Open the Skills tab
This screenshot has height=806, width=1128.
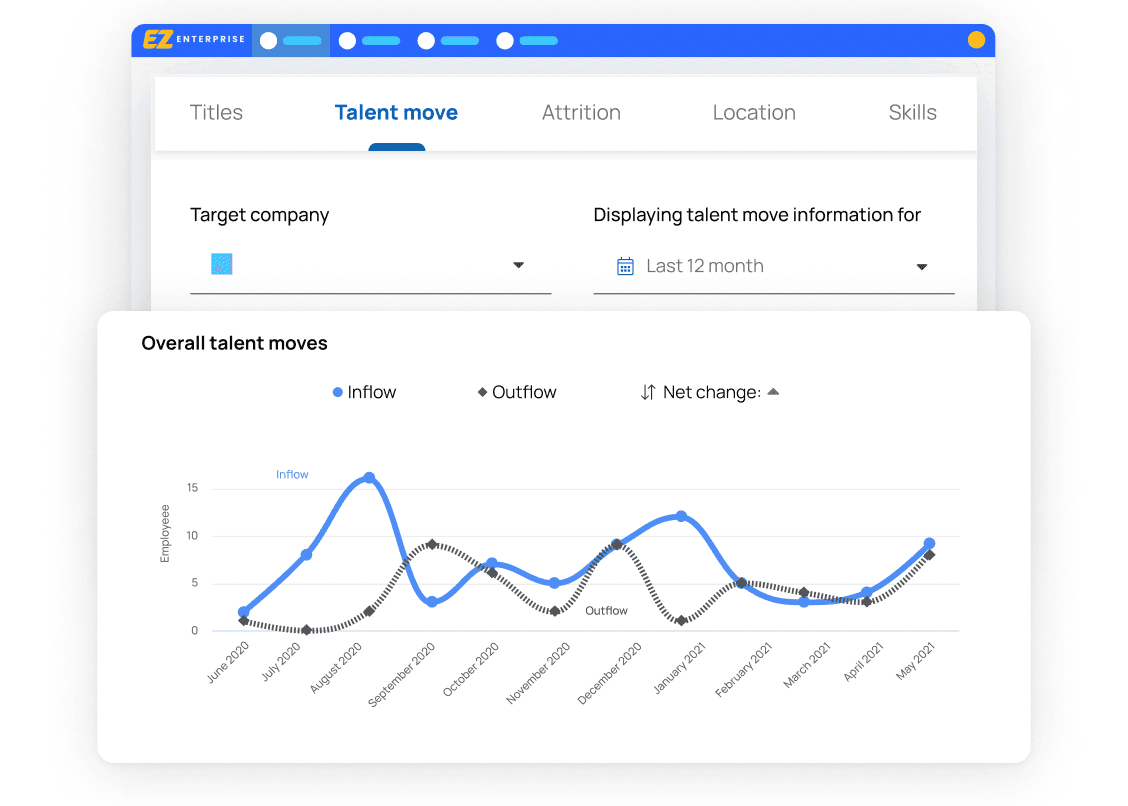[x=912, y=112]
